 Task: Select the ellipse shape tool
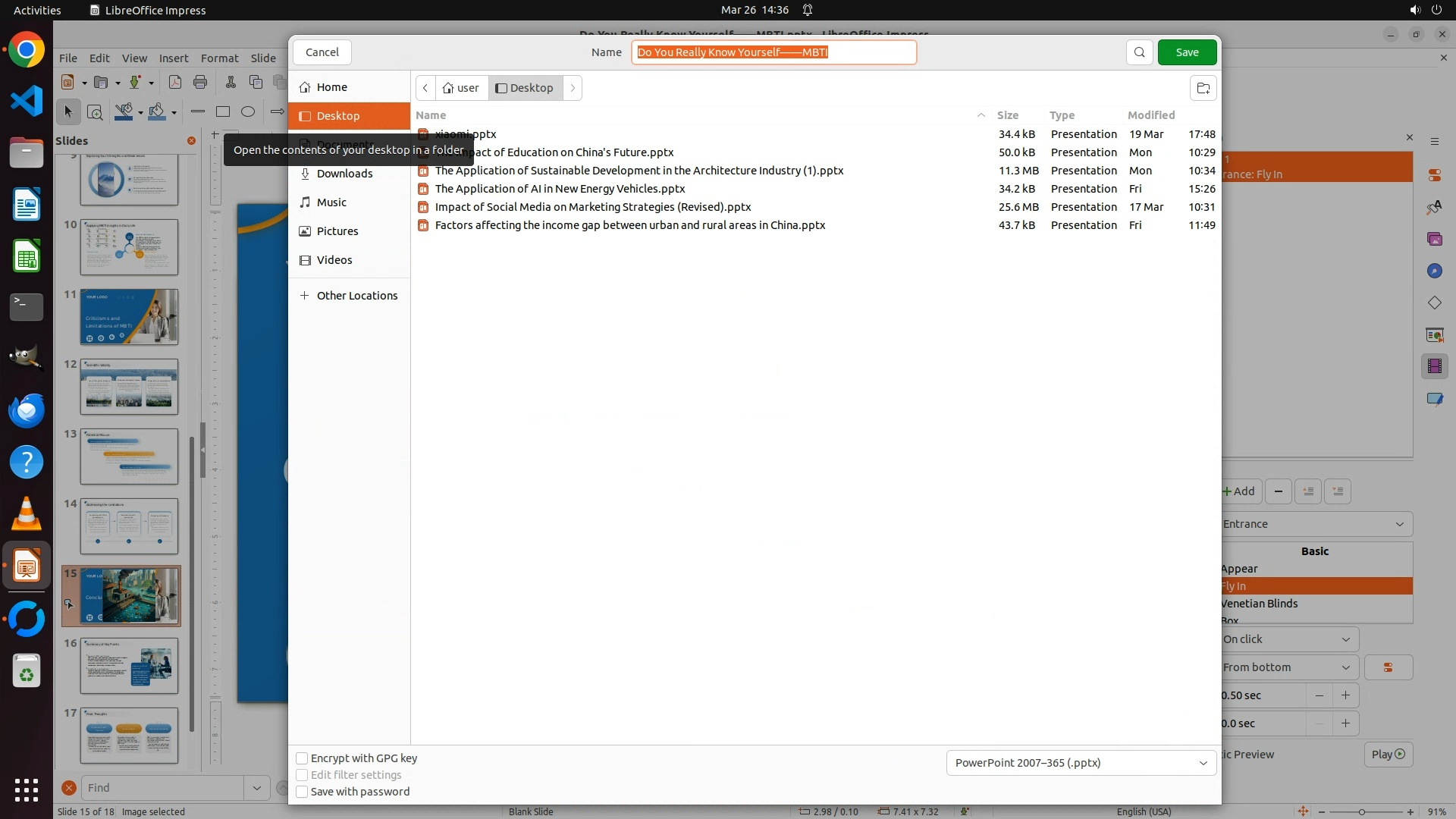(248, 112)
